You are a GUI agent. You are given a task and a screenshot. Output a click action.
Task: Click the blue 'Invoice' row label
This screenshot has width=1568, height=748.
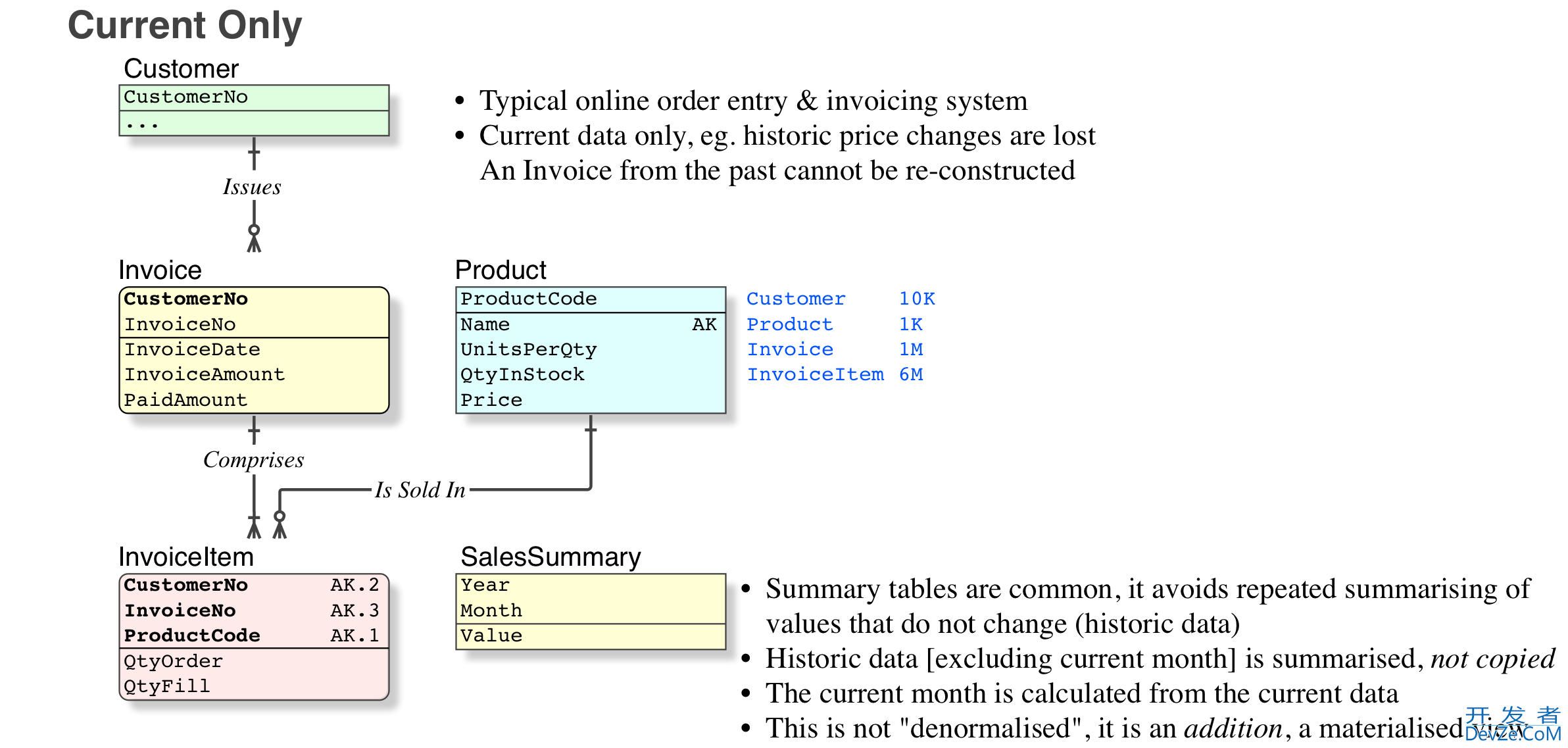coord(790,349)
